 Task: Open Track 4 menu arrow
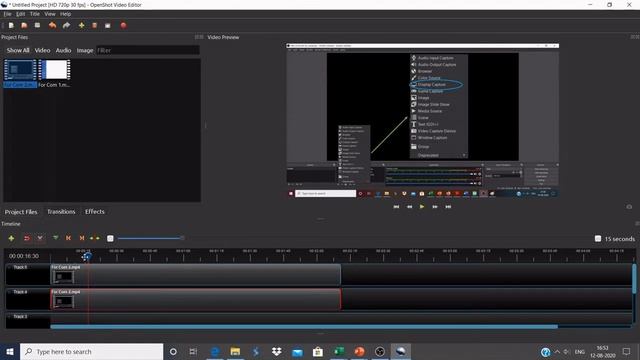9,292
